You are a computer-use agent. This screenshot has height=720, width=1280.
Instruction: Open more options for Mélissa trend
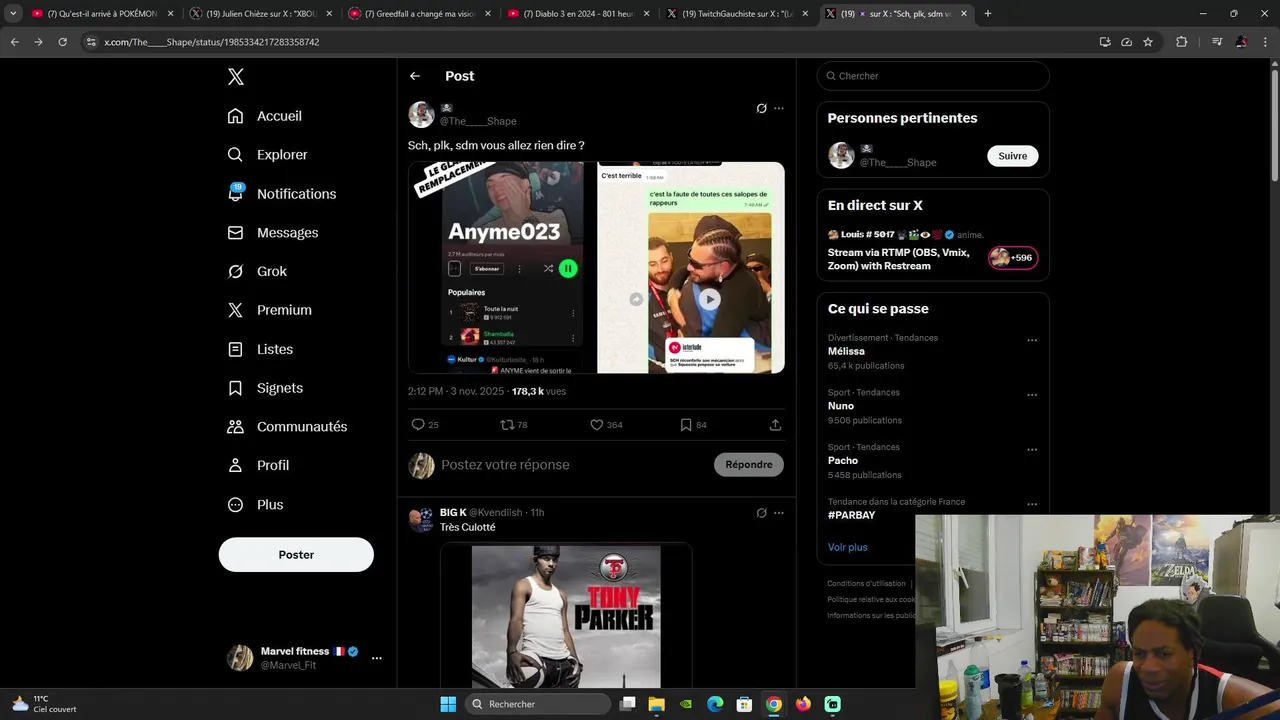tap(1032, 340)
